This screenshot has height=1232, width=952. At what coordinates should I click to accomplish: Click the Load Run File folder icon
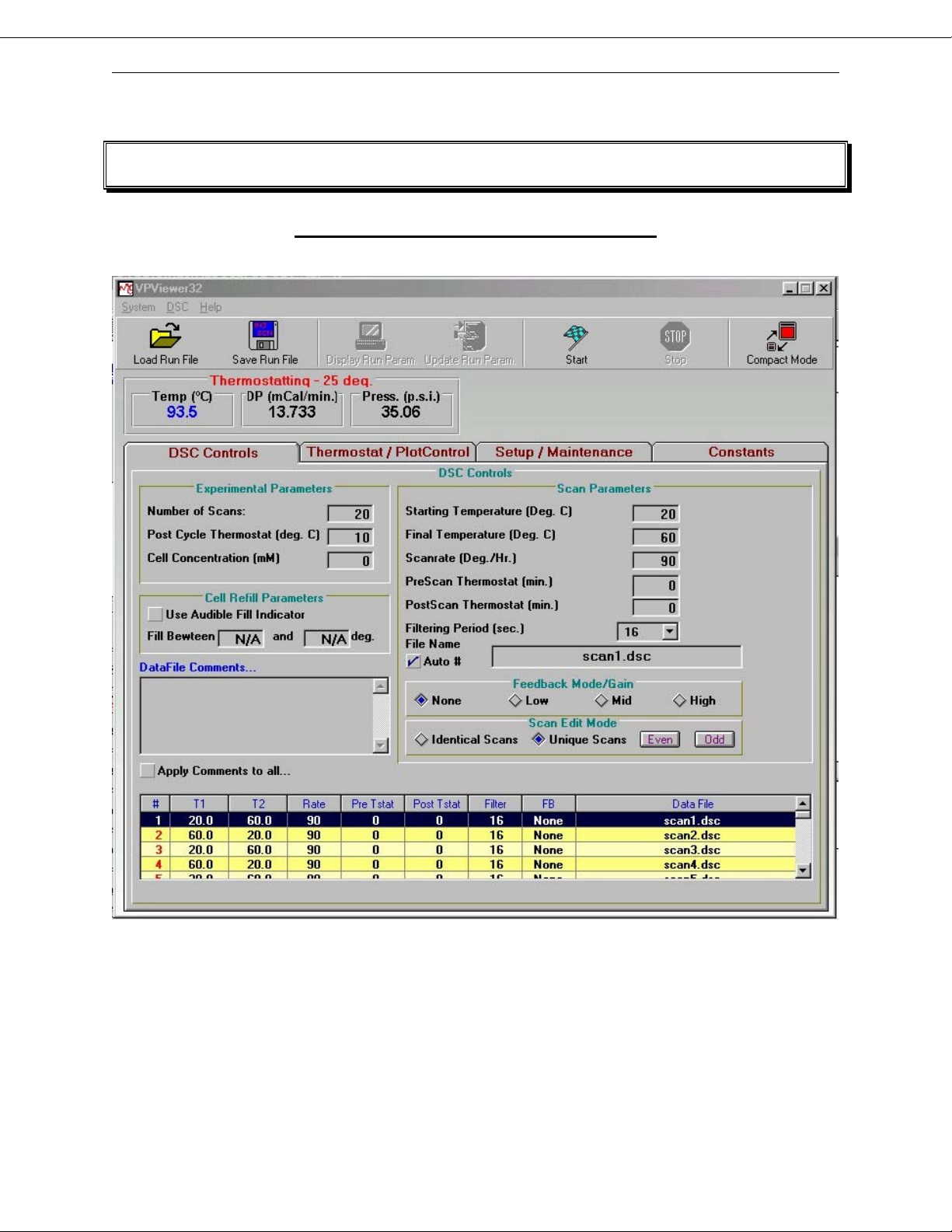click(166, 336)
